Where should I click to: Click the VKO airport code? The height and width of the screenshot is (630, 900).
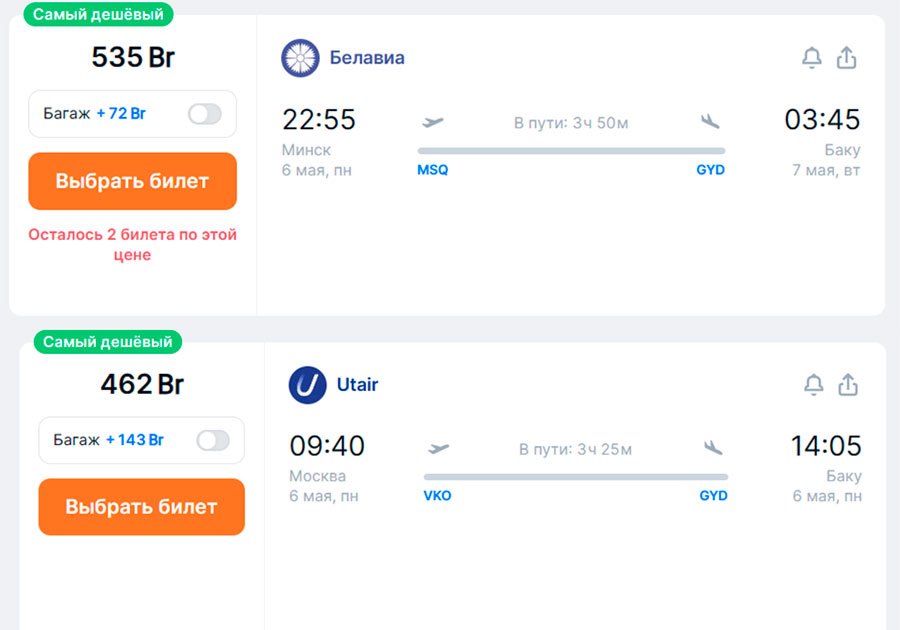(x=437, y=496)
